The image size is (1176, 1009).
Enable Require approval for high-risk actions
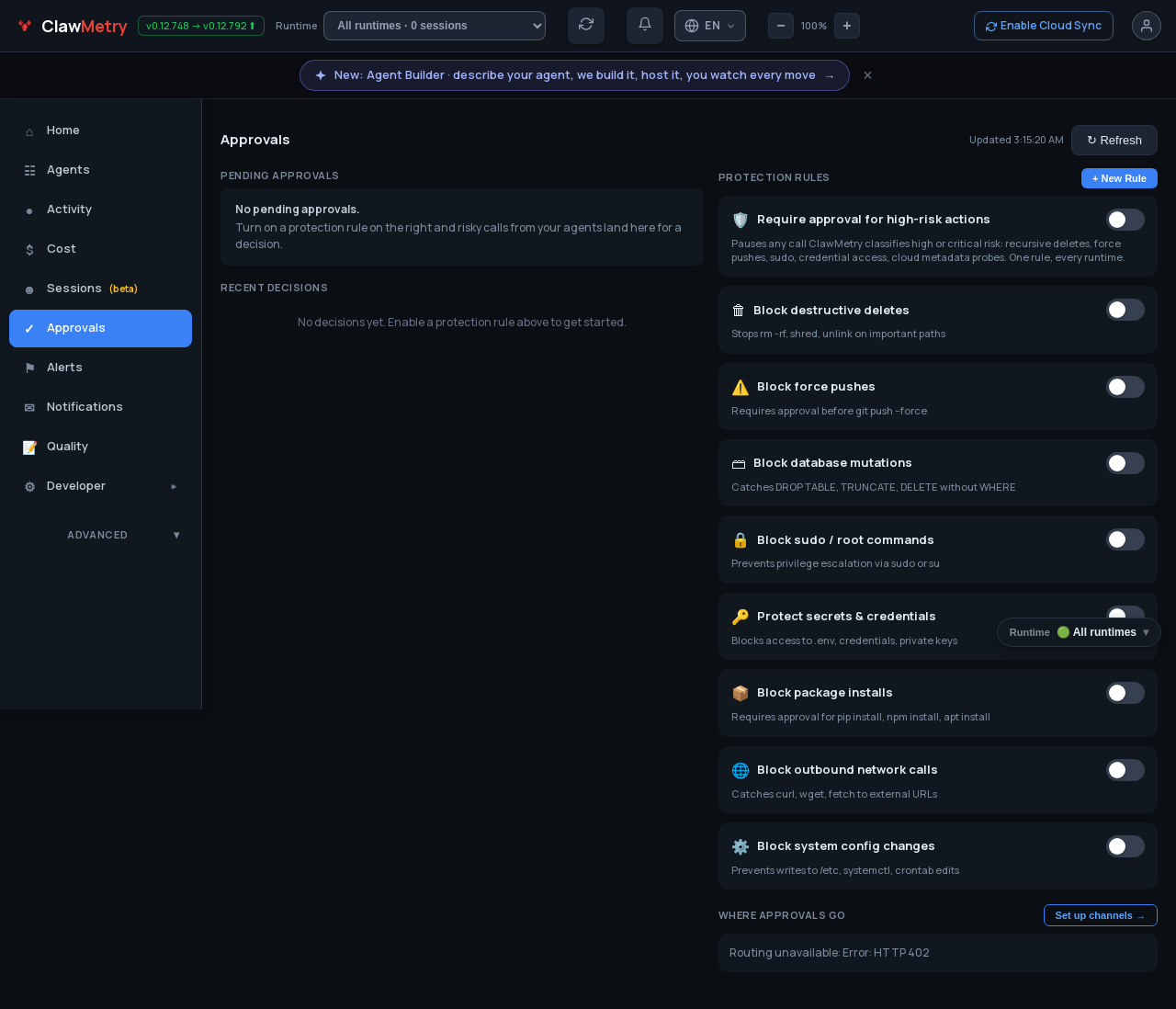click(x=1125, y=220)
